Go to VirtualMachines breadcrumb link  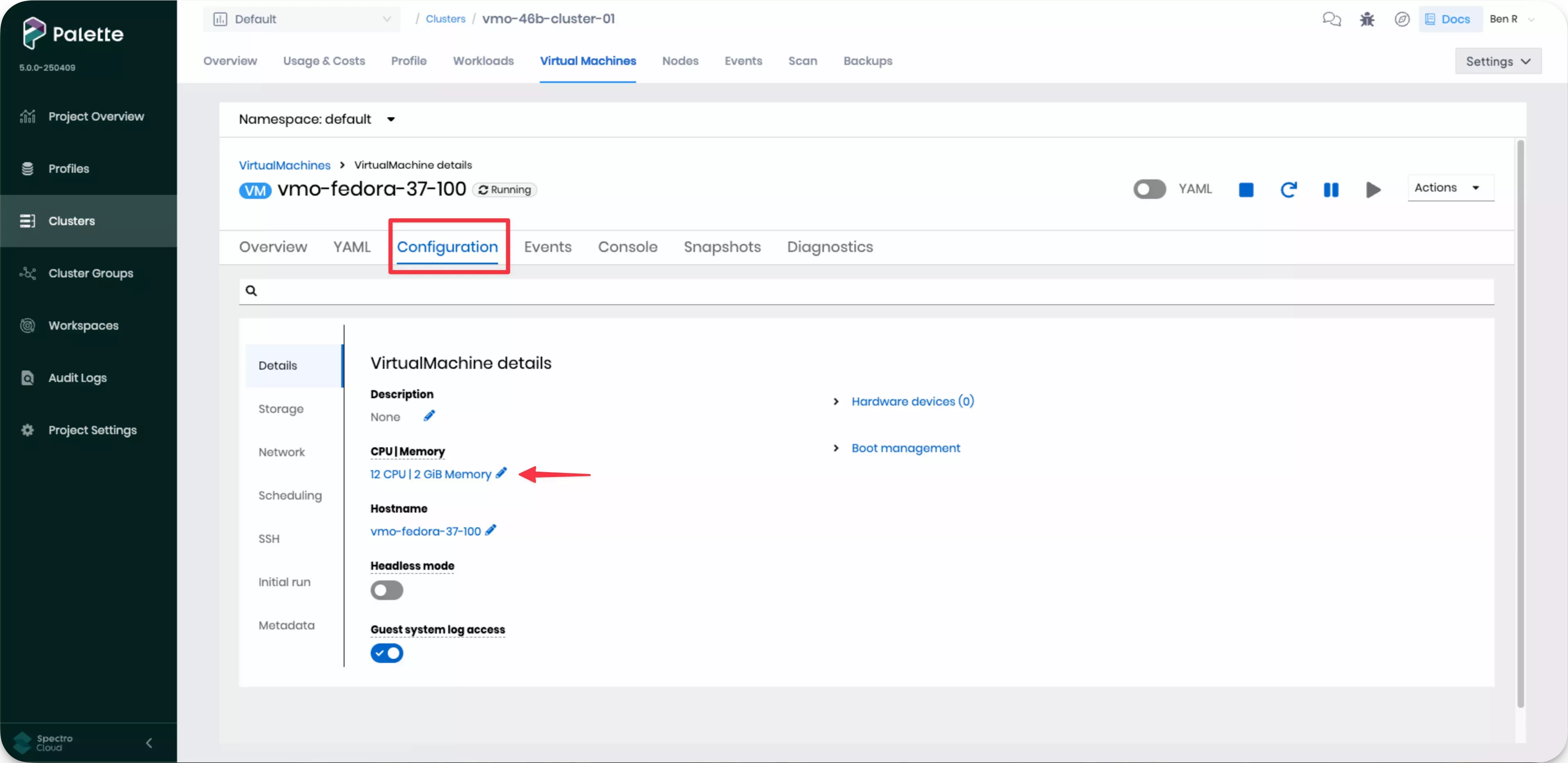[284, 165]
